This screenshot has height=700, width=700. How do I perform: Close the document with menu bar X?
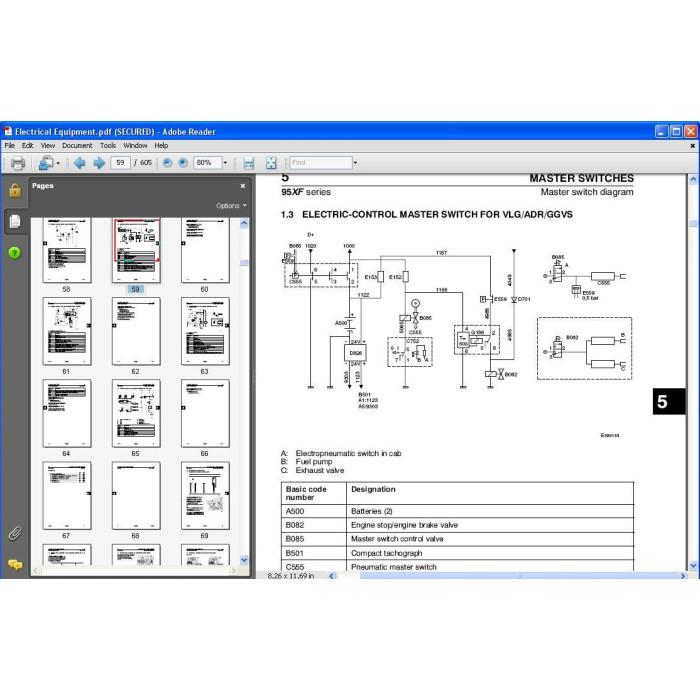pos(692,146)
